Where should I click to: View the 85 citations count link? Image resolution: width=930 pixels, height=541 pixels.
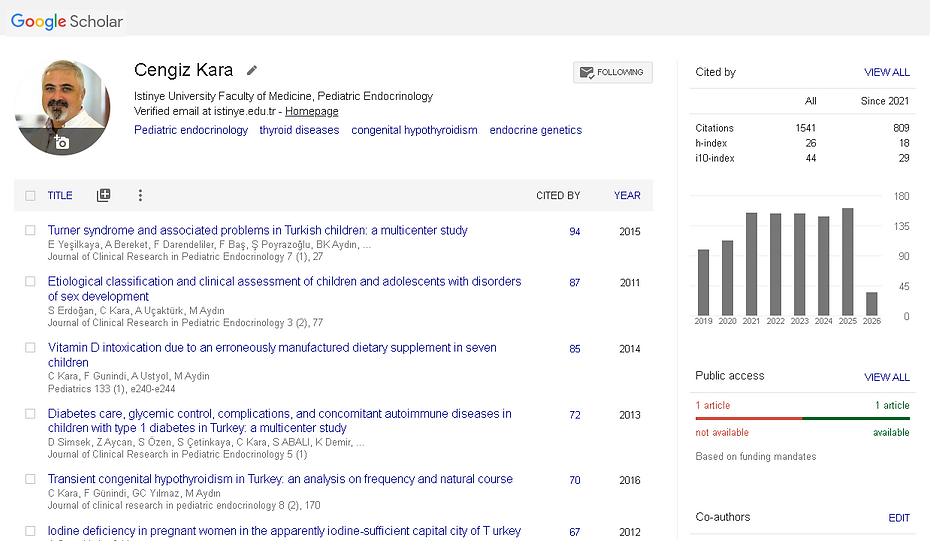[575, 349]
